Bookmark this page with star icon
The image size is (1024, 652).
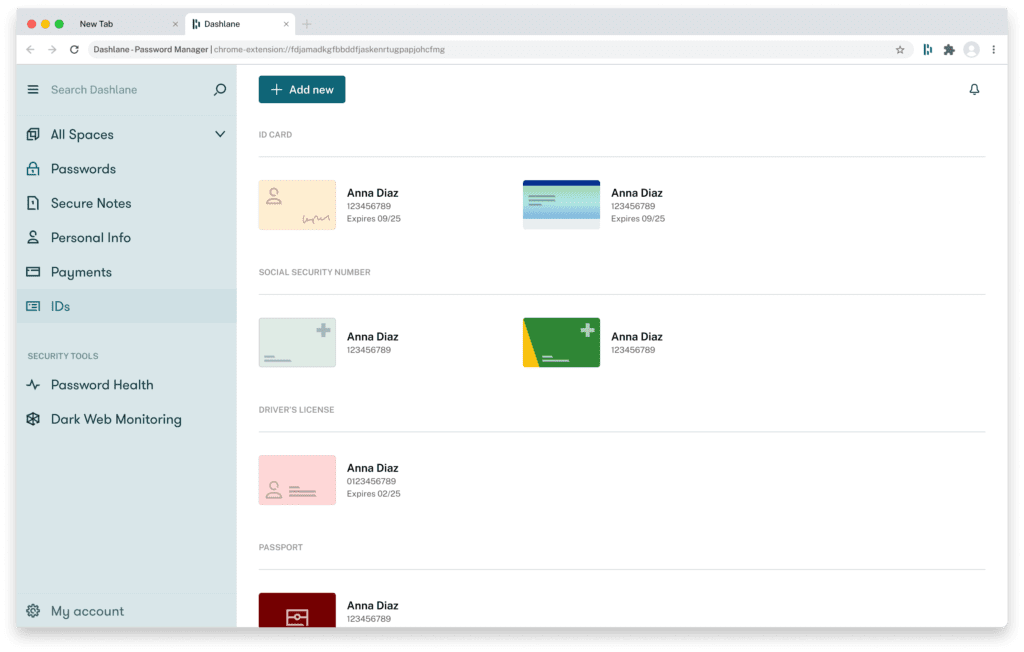[x=899, y=49]
